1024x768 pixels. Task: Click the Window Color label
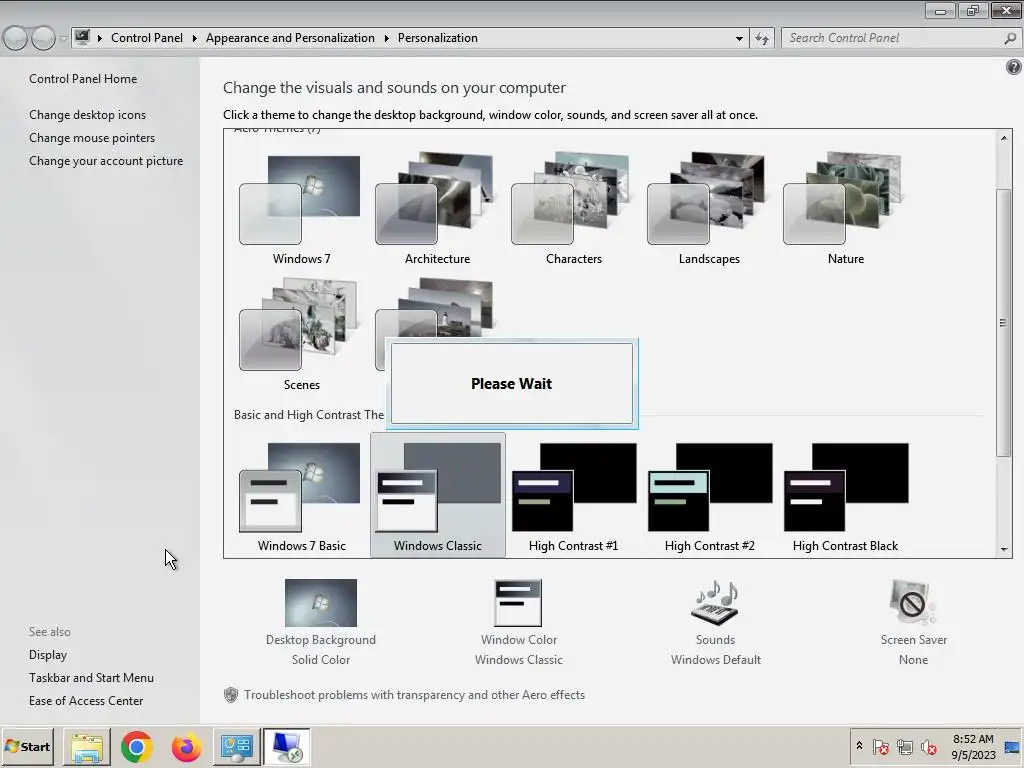tap(519, 640)
